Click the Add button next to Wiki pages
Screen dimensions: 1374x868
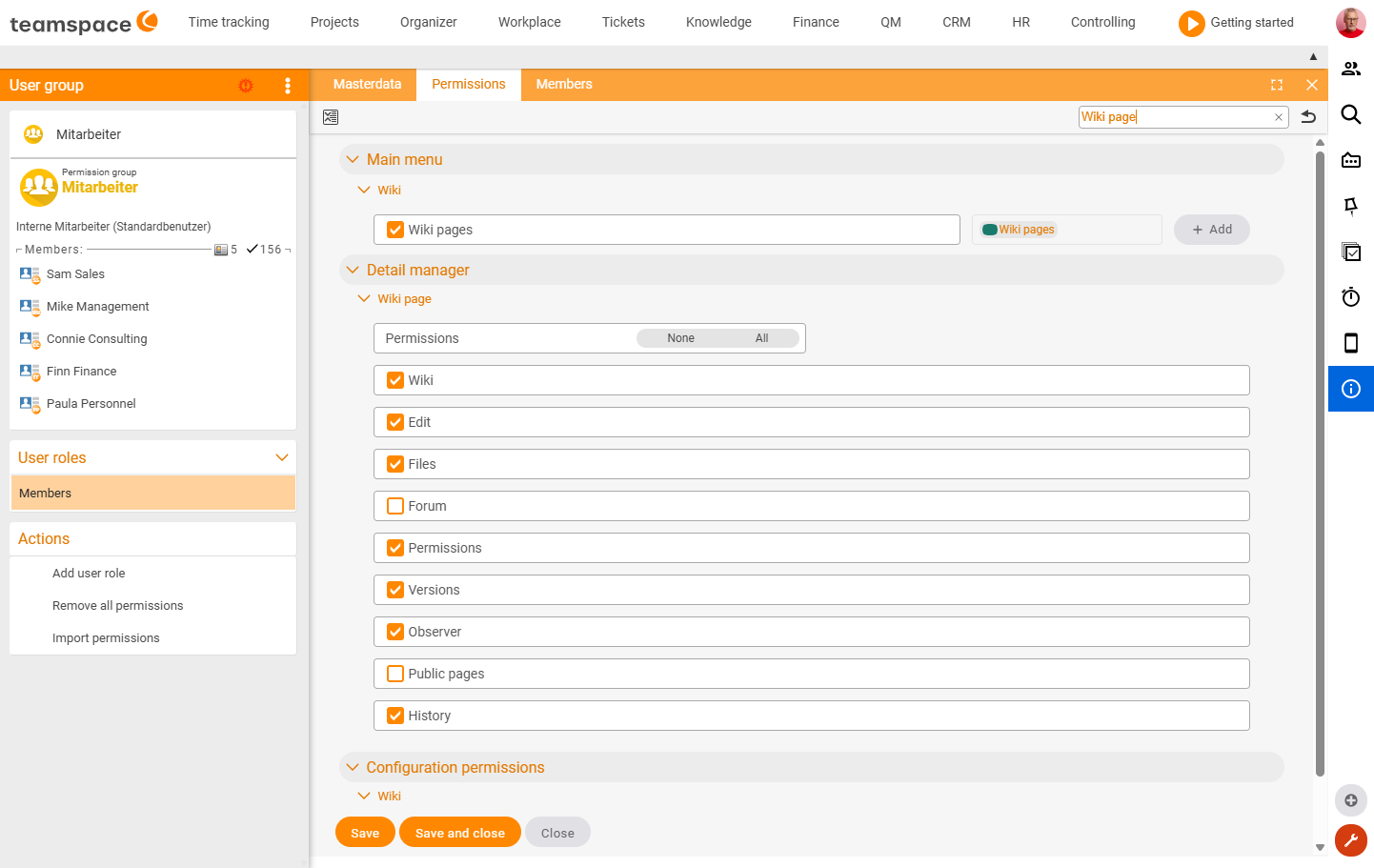click(1212, 230)
